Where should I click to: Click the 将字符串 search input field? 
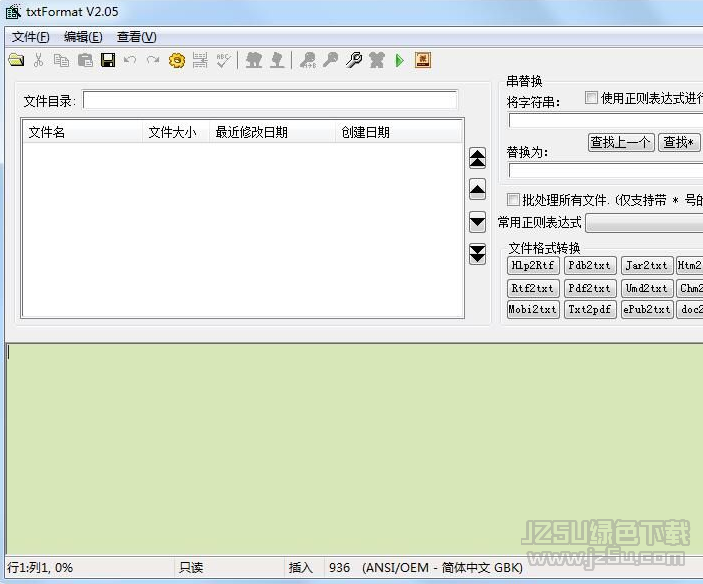point(606,121)
